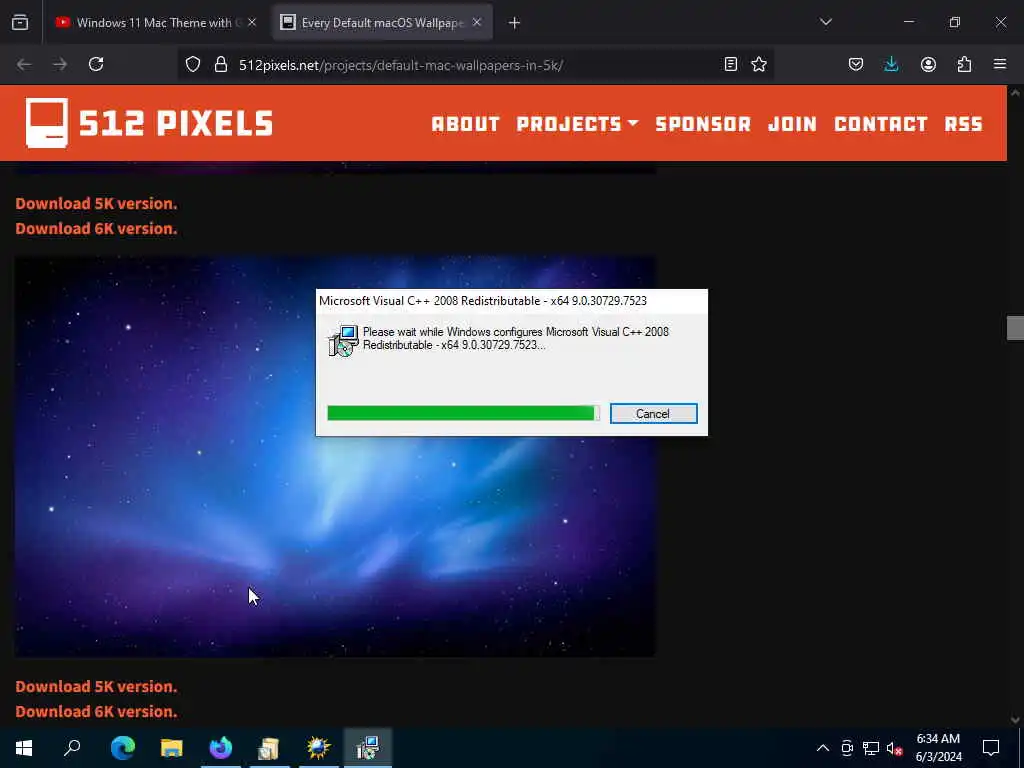Open the JOIN page link
Image resolution: width=1024 pixels, height=768 pixels.
coord(792,124)
